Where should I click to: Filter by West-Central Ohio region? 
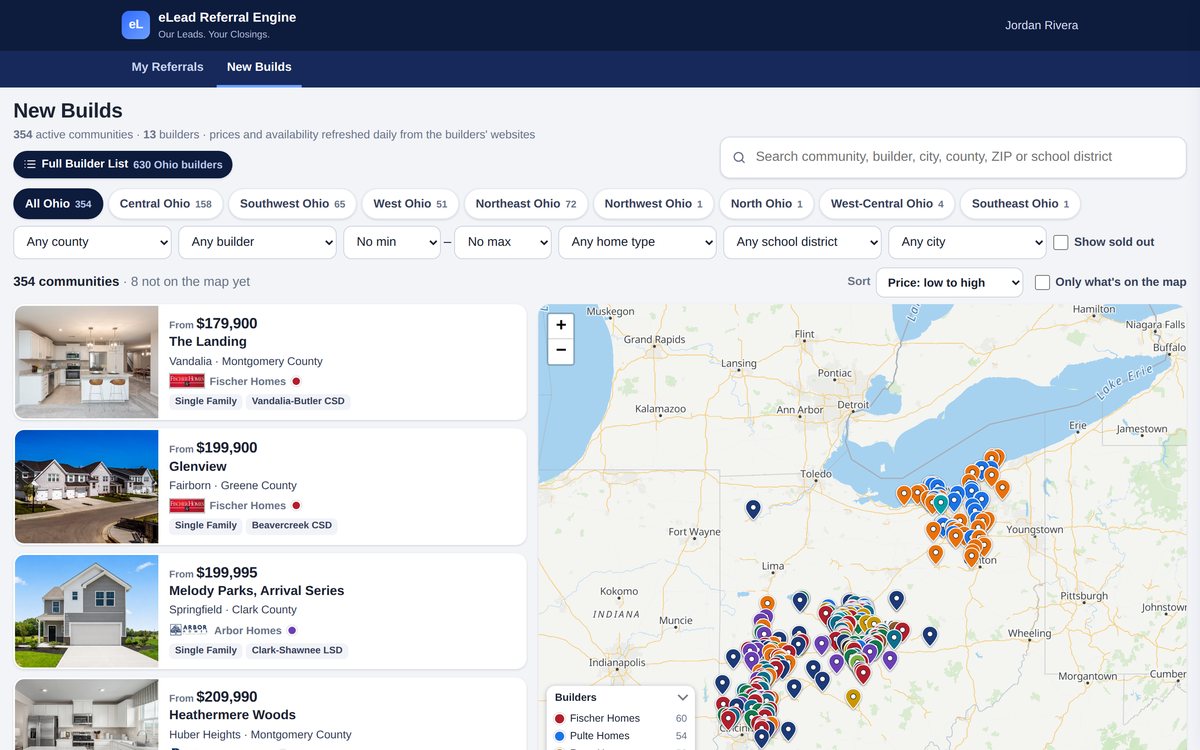pos(887,203)
